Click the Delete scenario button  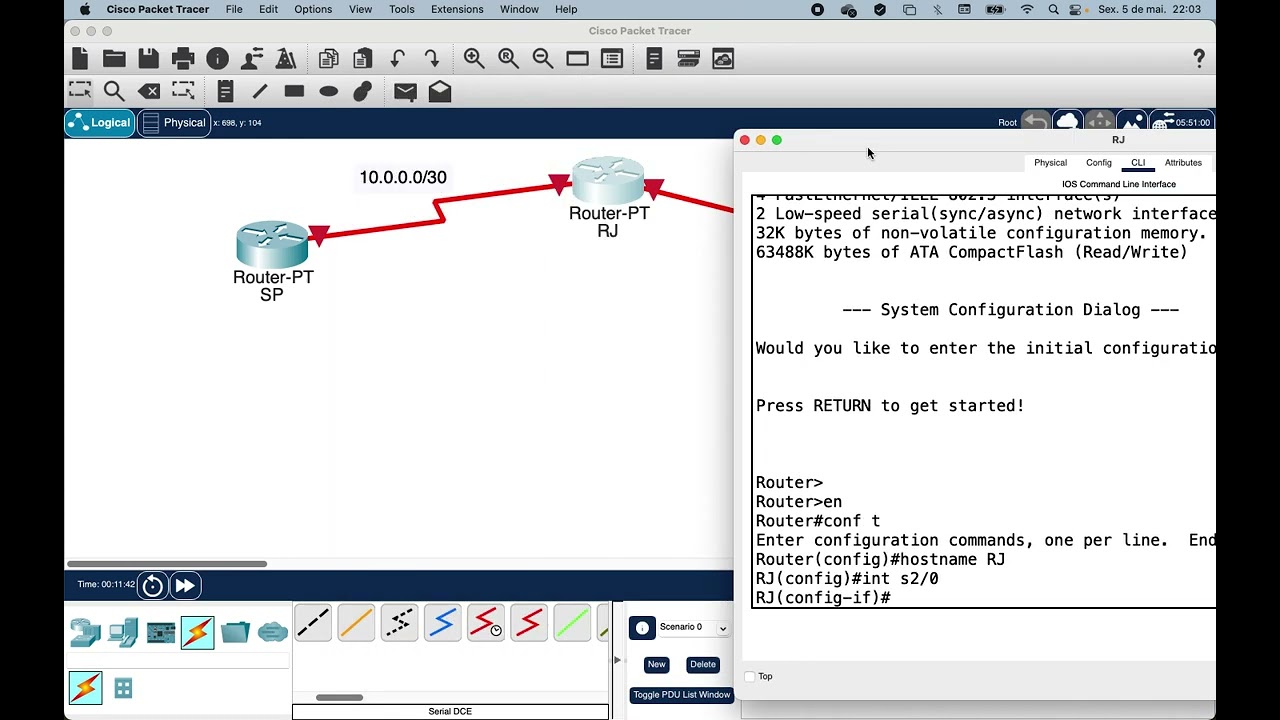click(703, 665)
